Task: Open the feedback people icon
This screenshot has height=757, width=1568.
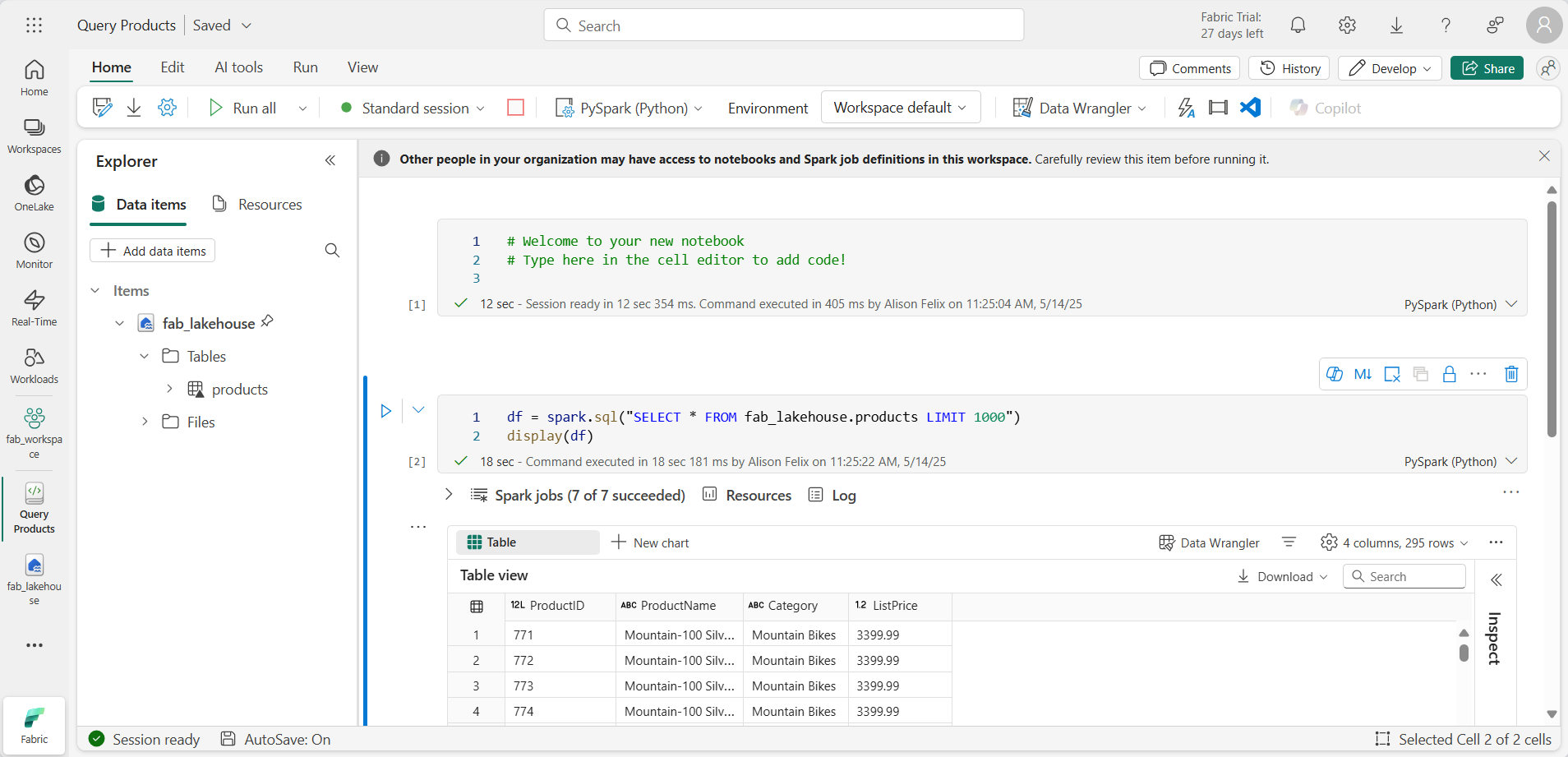Action: 1495,25
